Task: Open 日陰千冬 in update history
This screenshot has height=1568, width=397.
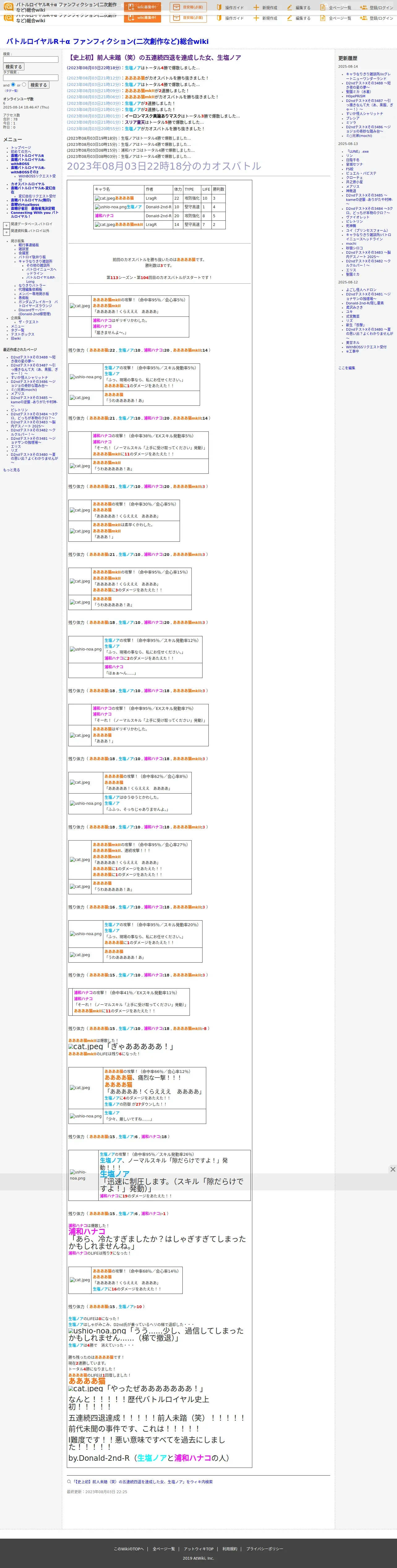Action: tap(352, 160)
